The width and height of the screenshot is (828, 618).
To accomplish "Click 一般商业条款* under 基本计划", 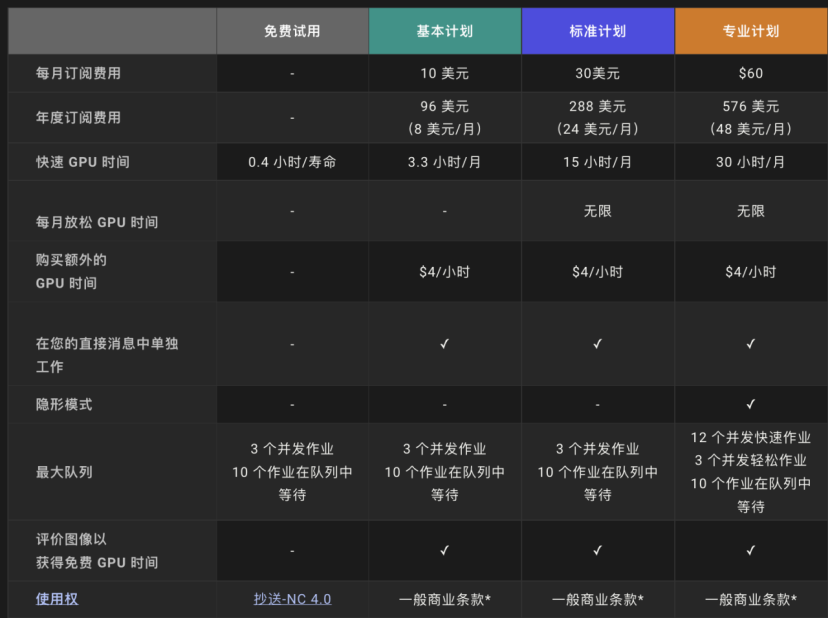I will (445, 599).
